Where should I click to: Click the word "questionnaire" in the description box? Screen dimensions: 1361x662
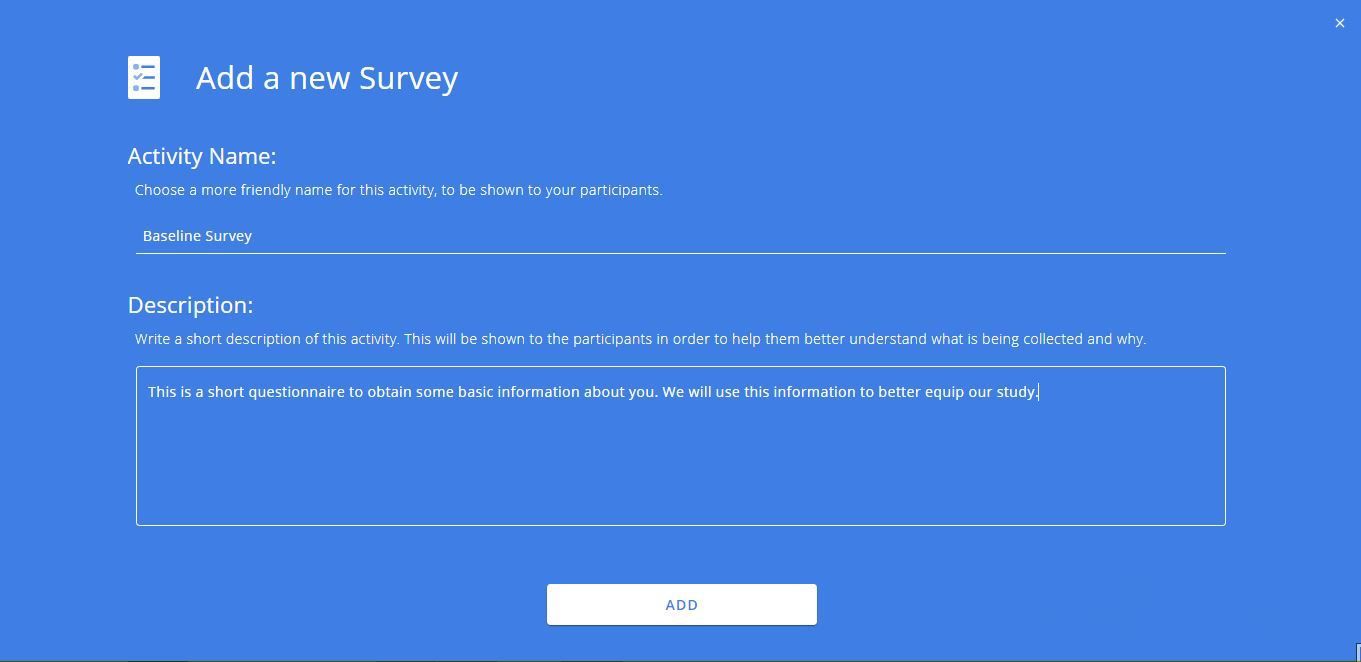(x=296, y=392)
